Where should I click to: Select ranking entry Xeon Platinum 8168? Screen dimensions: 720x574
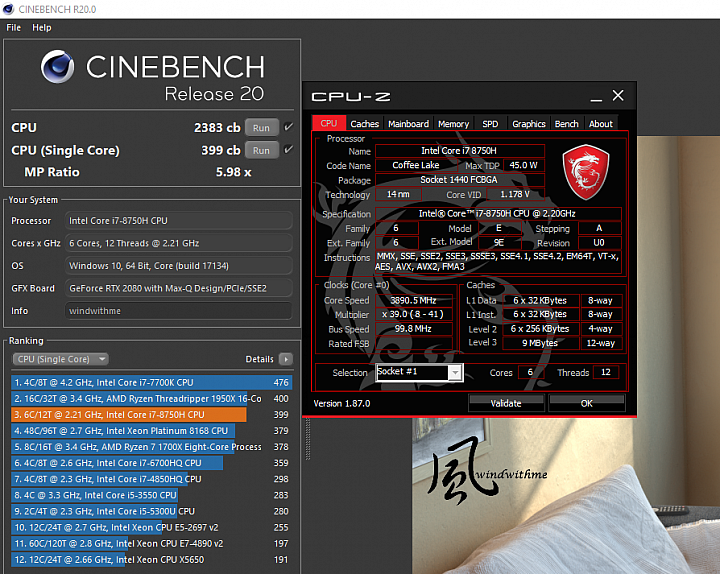click(152, 430)
